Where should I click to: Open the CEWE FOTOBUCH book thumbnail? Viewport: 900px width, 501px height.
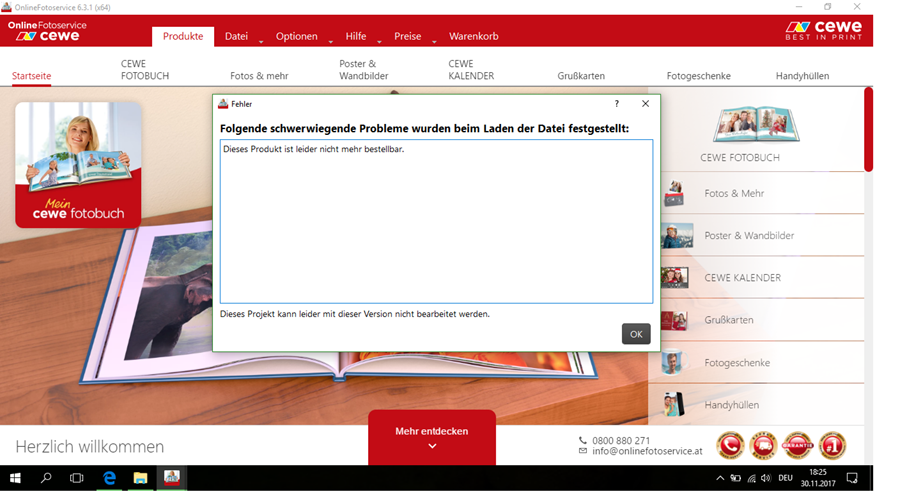click(753, 125)
